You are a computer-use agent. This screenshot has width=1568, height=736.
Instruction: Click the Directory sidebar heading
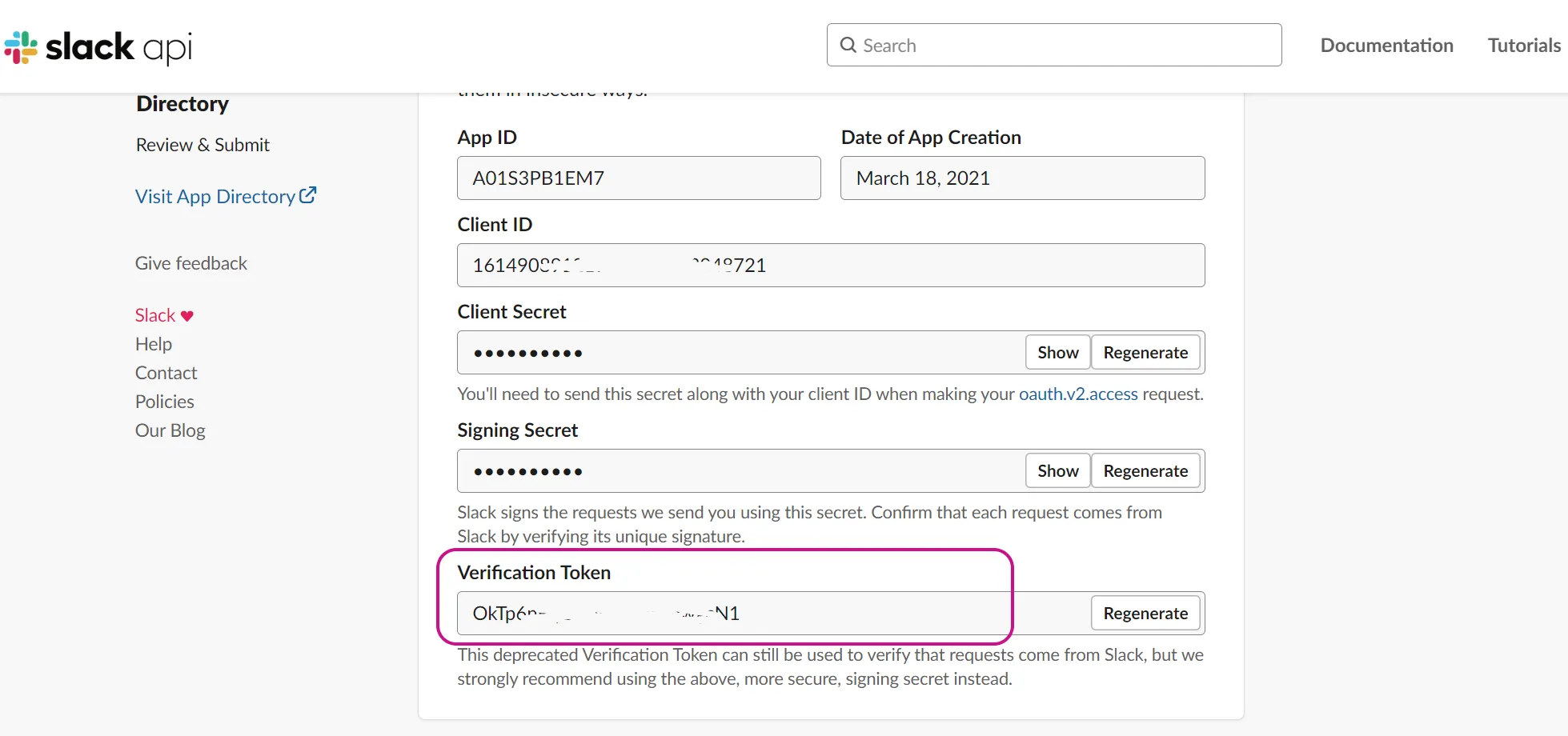(x=182, y=104)
